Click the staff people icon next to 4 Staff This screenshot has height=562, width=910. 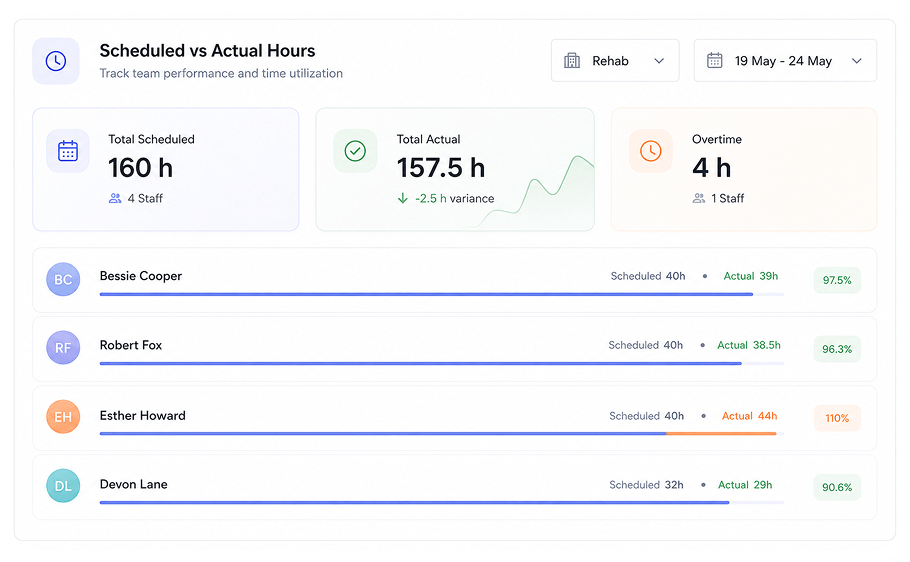click(x=115, y=199)
